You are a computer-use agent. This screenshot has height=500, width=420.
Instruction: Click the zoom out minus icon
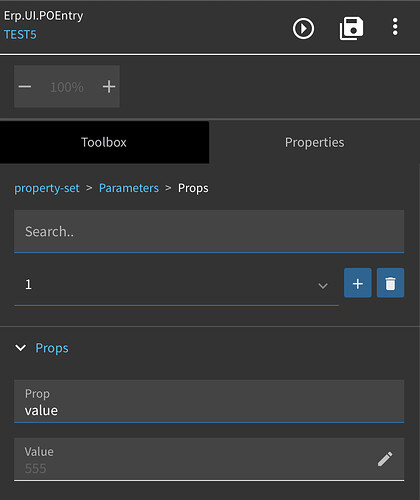(25, 87)
